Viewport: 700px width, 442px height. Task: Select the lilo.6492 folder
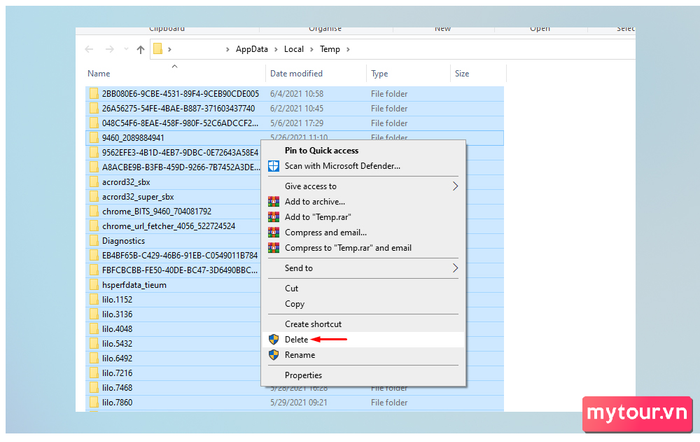(117, 359)
